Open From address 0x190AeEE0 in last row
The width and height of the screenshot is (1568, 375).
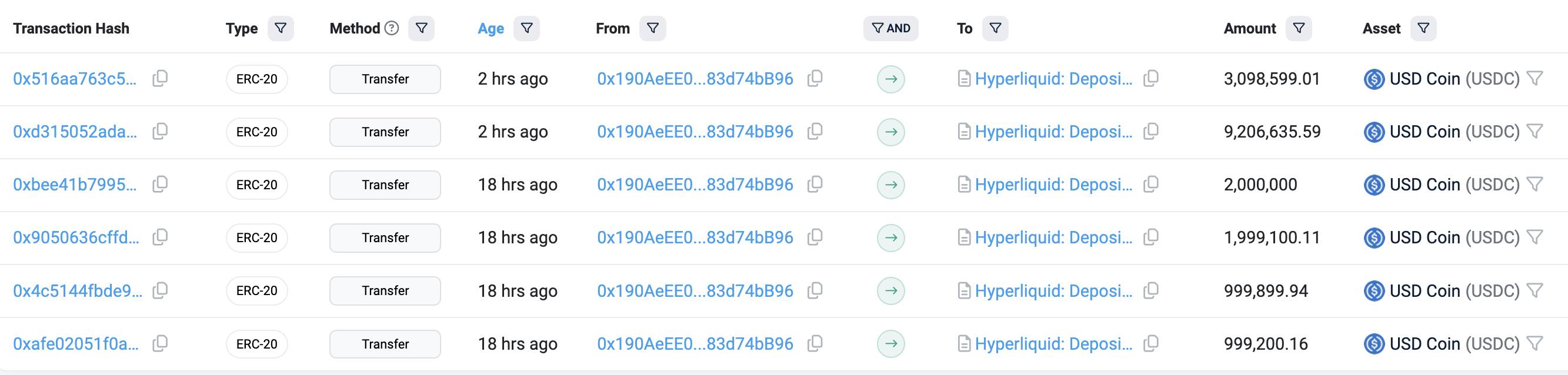pyautogui.click(x=695, y=344)
